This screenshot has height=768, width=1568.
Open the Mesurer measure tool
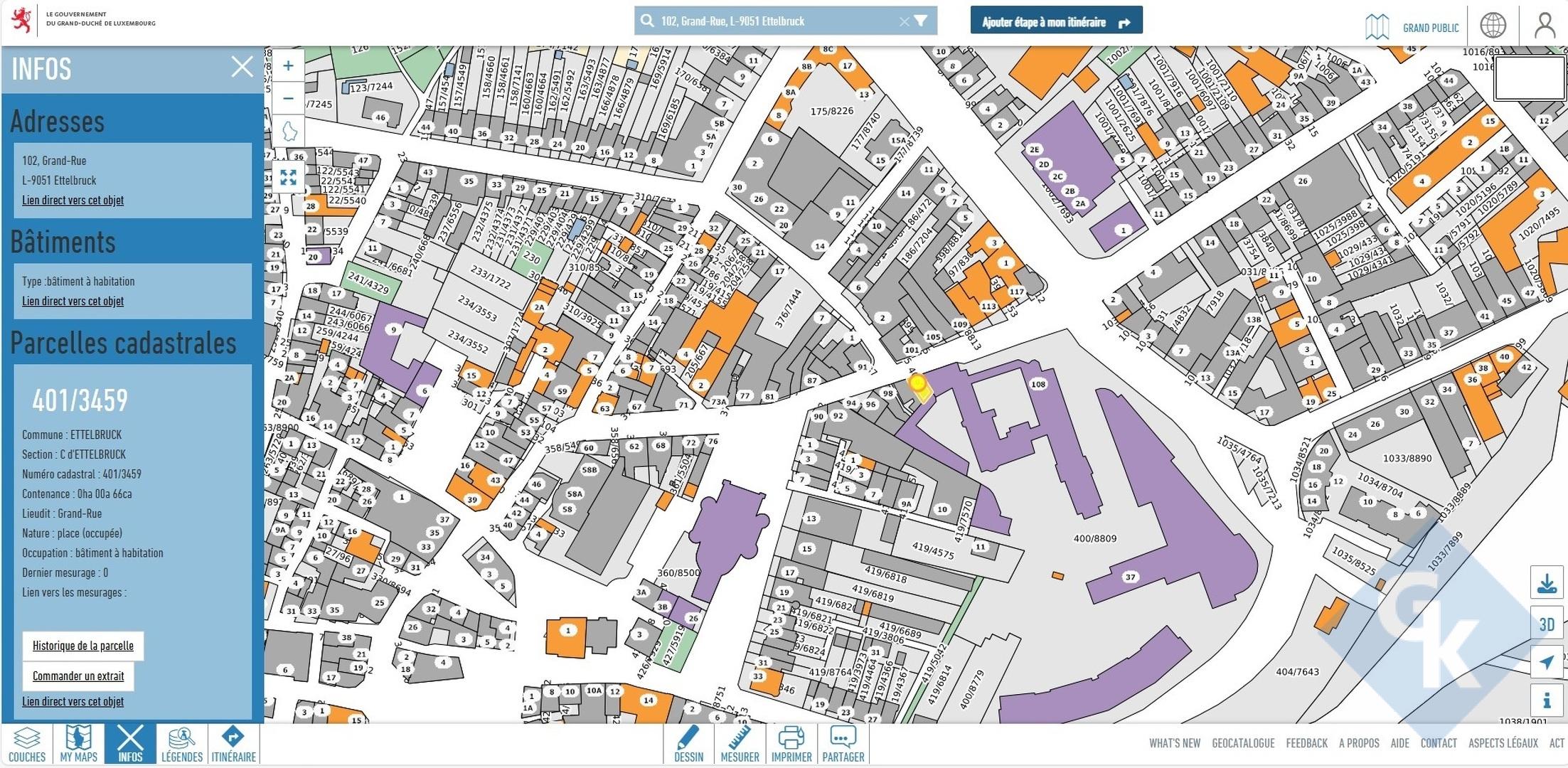[x=740, y=745]
